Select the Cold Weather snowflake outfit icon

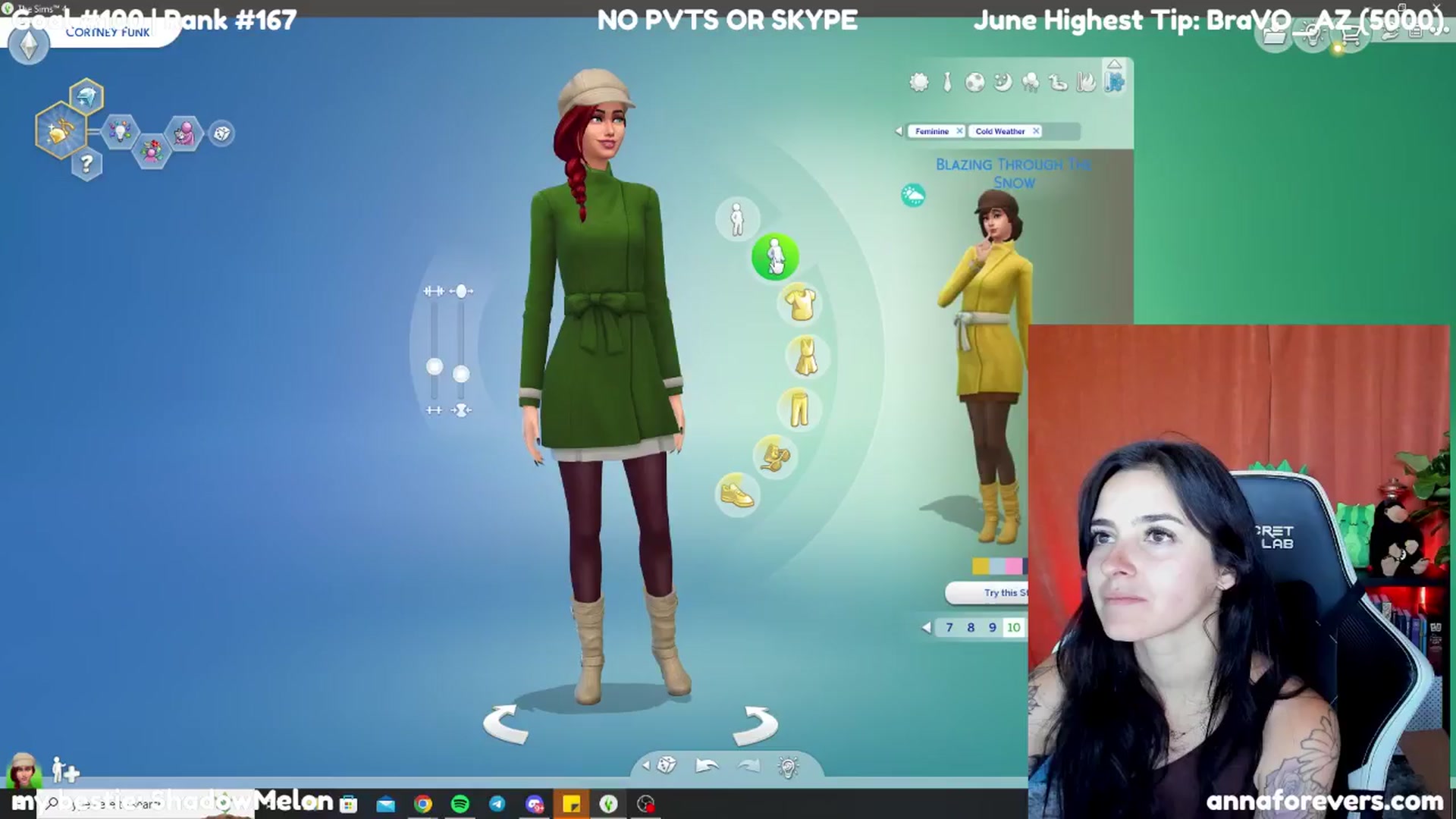1115,82
